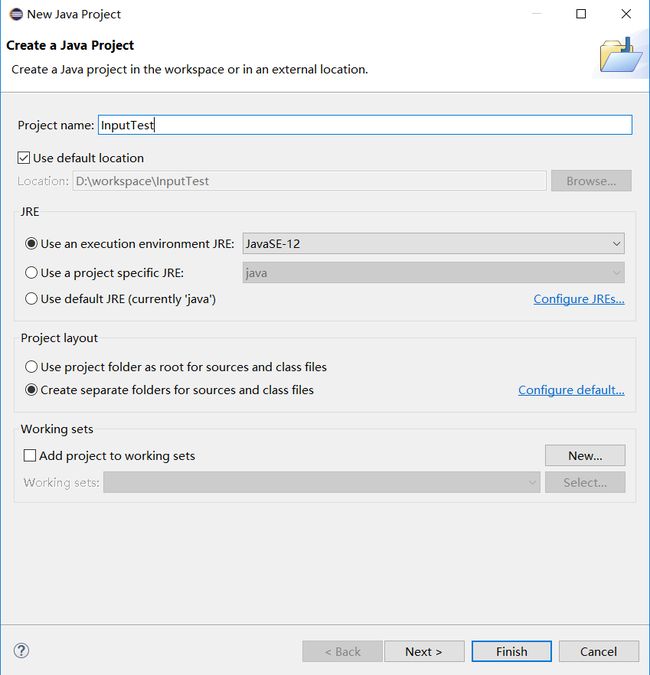Uncheck Use default location checkbox
Image resolution: width=650 pixels, height=675 pixels.
click(x=25, y=158)
